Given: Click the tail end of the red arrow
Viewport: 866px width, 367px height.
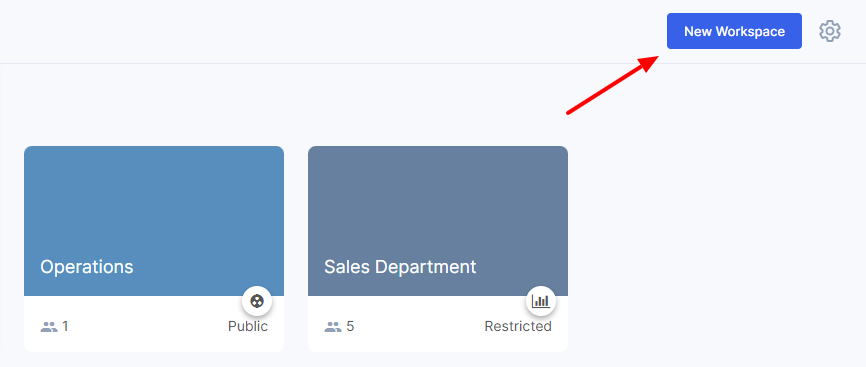Looking at the screenshot, I should click(x=569, y=112).
